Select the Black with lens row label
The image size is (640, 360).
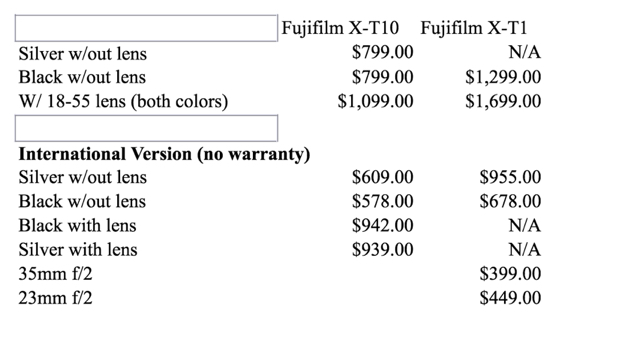[78, 225]
